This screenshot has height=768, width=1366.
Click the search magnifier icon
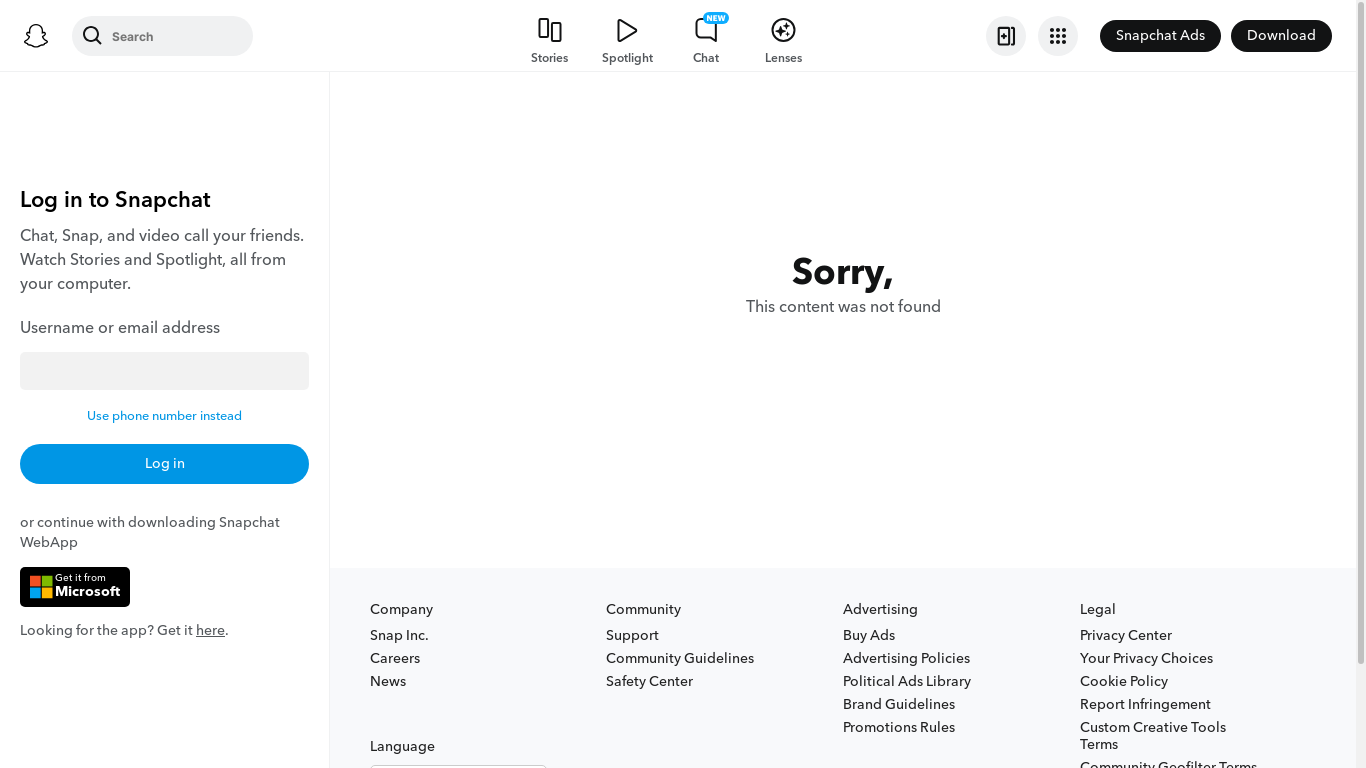pyautogui.click(x=92, y=36)
